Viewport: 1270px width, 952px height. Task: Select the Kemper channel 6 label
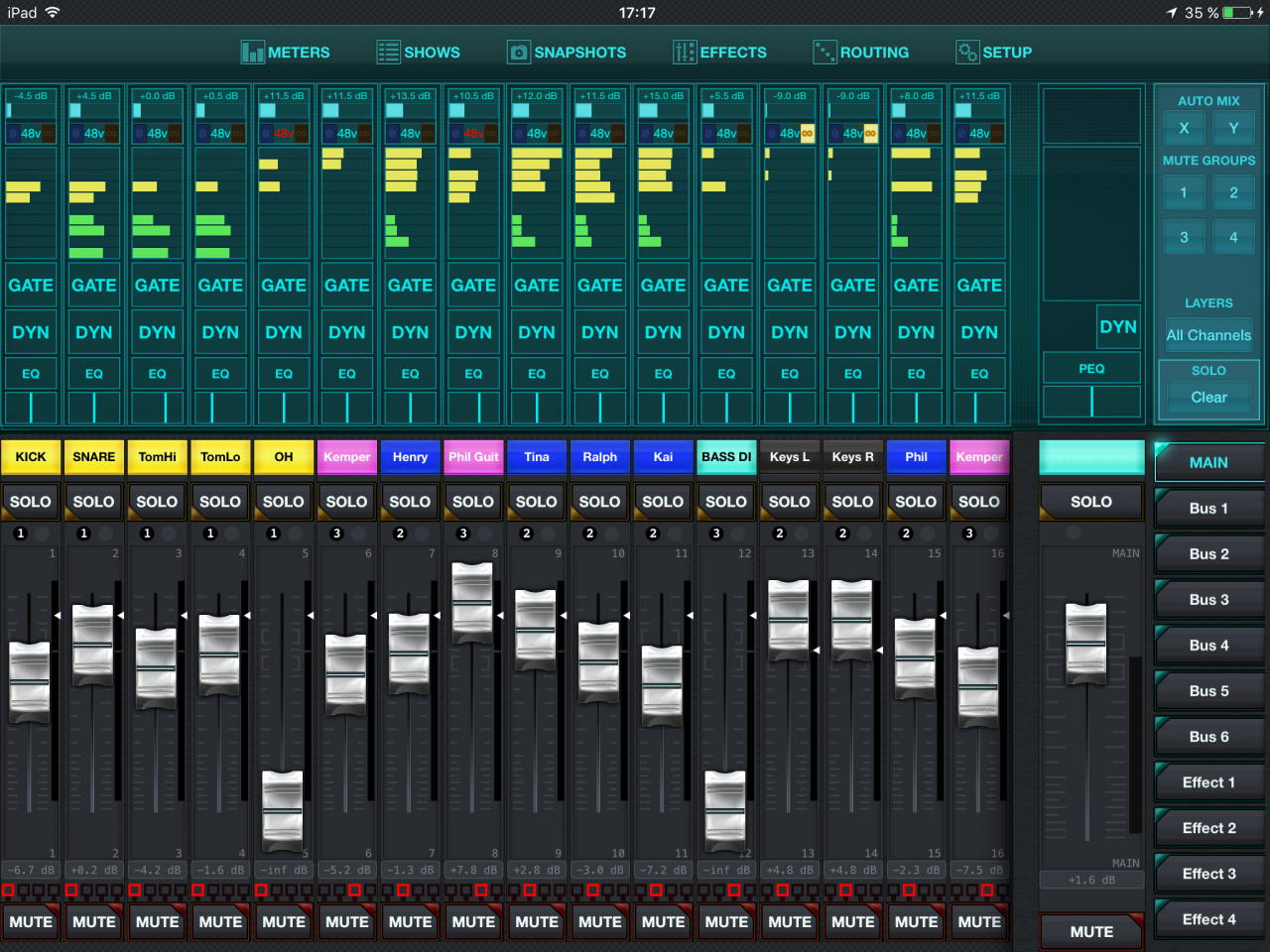[346, 457]
